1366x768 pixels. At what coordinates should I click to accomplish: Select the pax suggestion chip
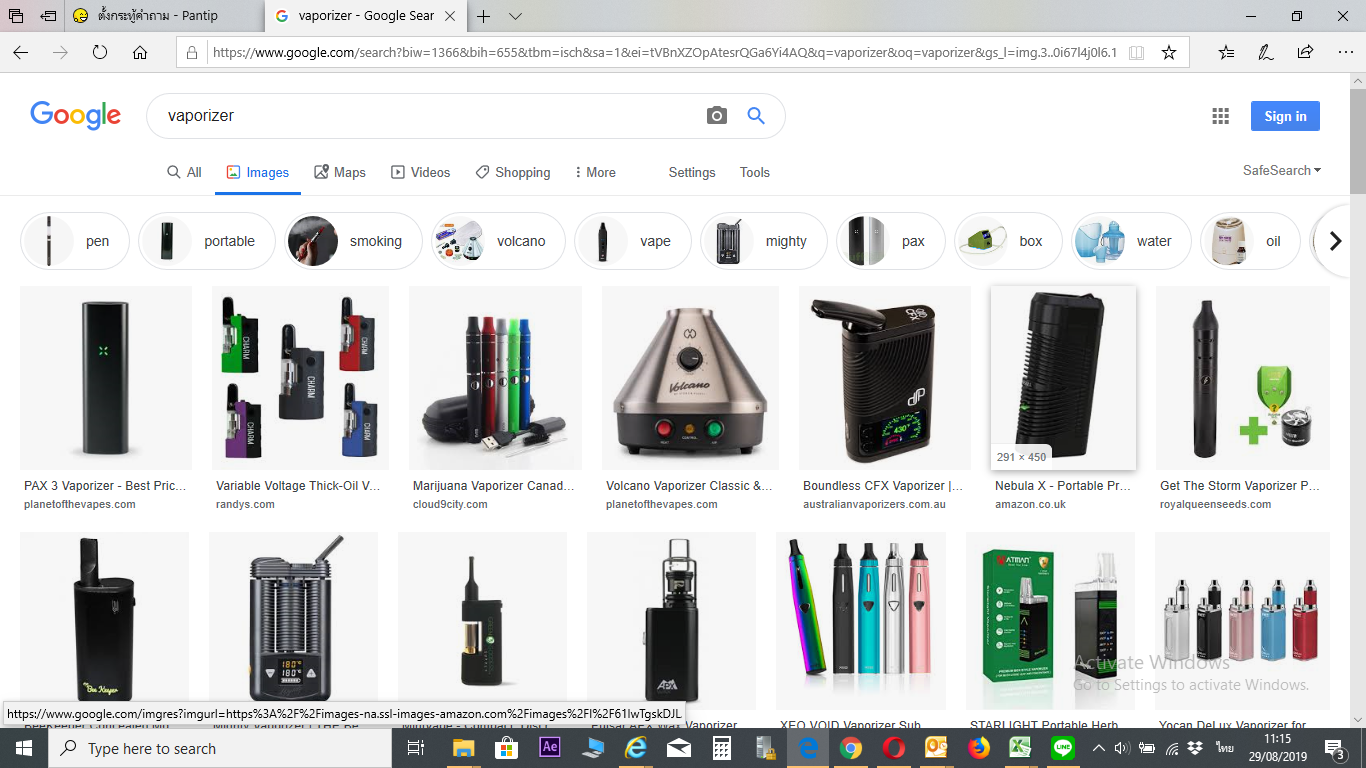(891, 241)
